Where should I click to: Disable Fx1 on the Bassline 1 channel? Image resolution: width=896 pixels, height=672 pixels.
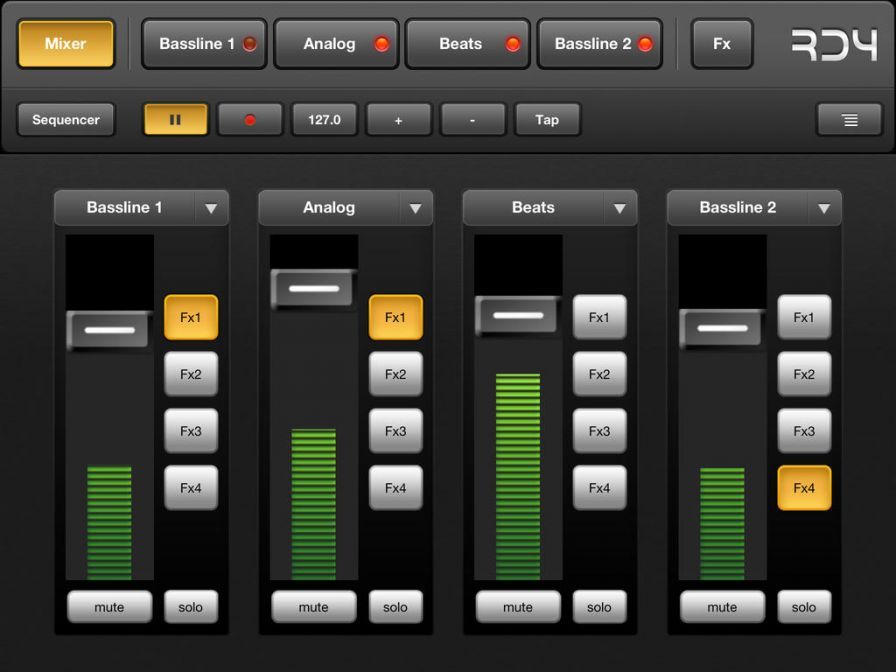coord(191,317)
